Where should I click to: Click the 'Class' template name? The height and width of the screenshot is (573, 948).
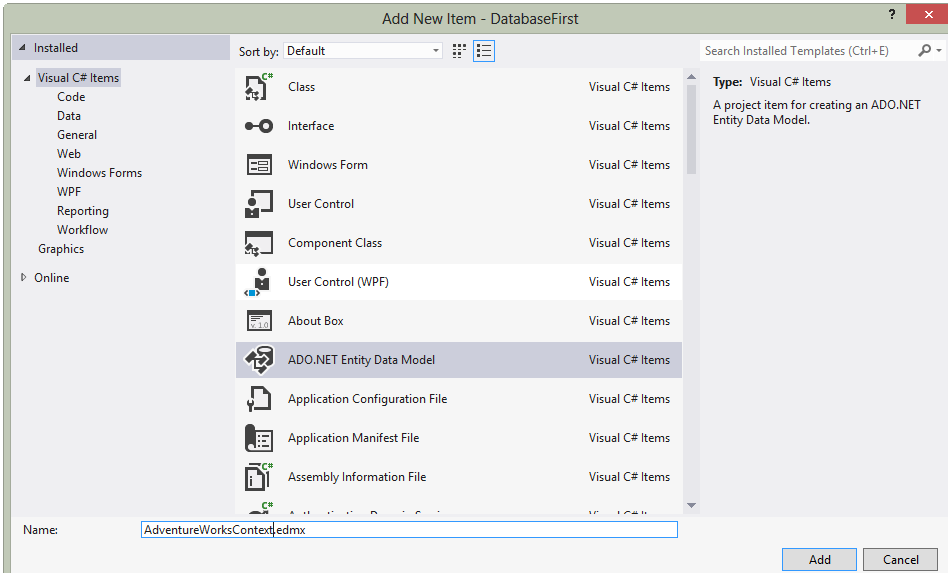[302, 86]
